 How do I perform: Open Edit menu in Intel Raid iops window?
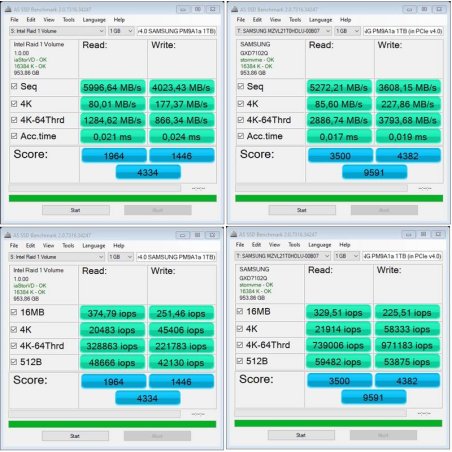click(x=31, y=246)
